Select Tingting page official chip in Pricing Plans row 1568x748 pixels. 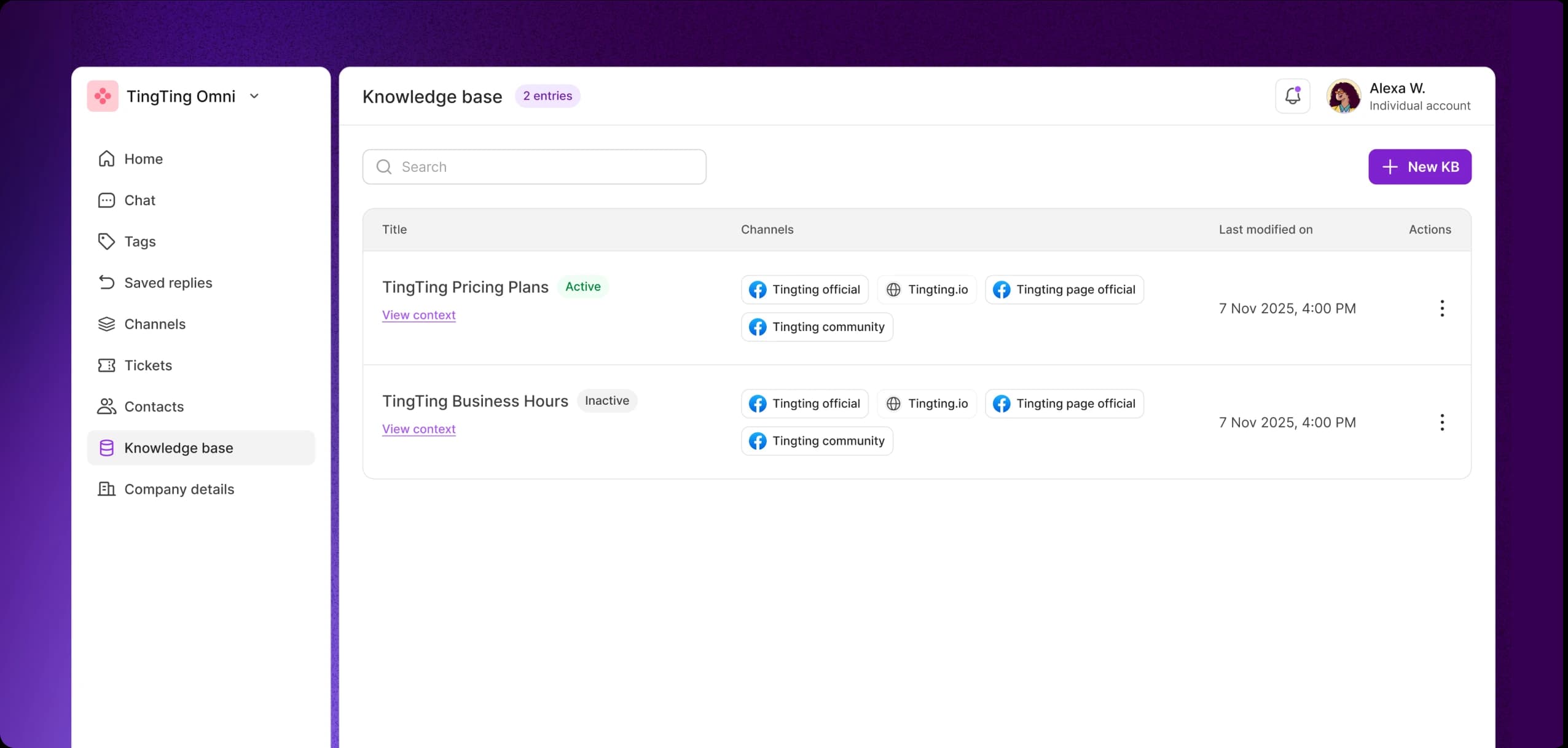[x=1064, y=290]
